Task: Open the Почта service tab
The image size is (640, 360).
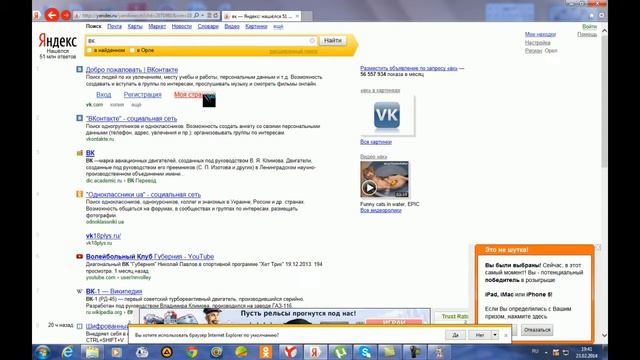Action: click(x=114, y=26)
